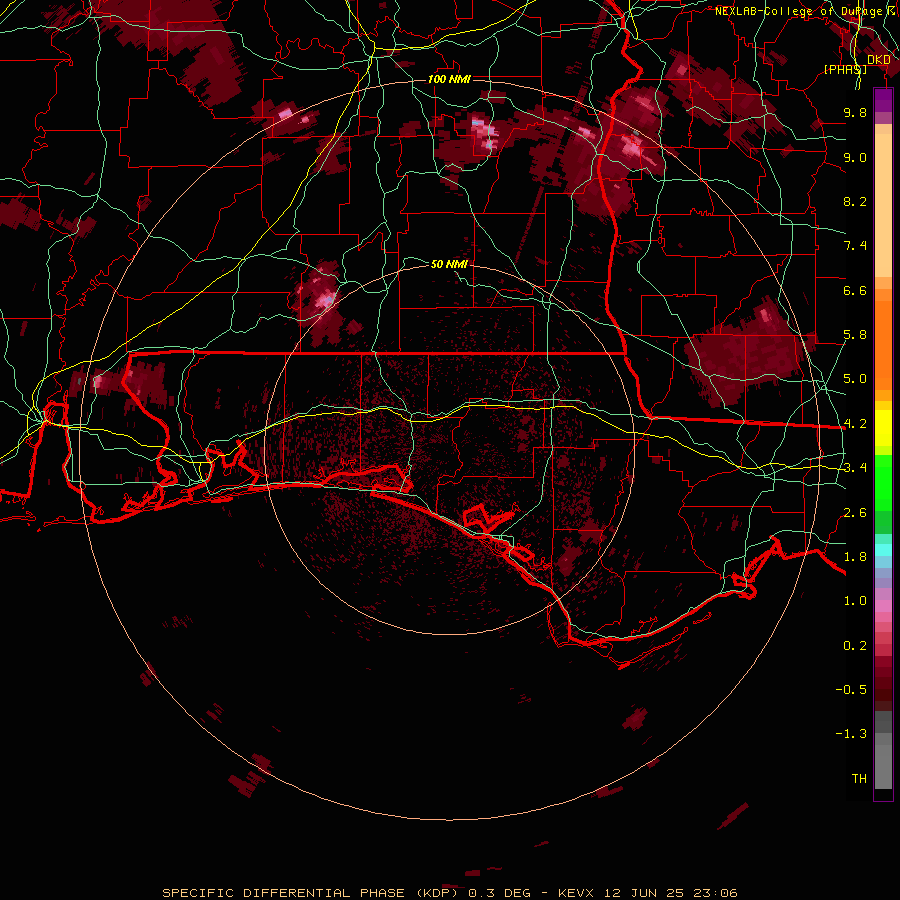900x900 pixels.
Task: Pick the orange color bar segment
Action: [883, 345]
